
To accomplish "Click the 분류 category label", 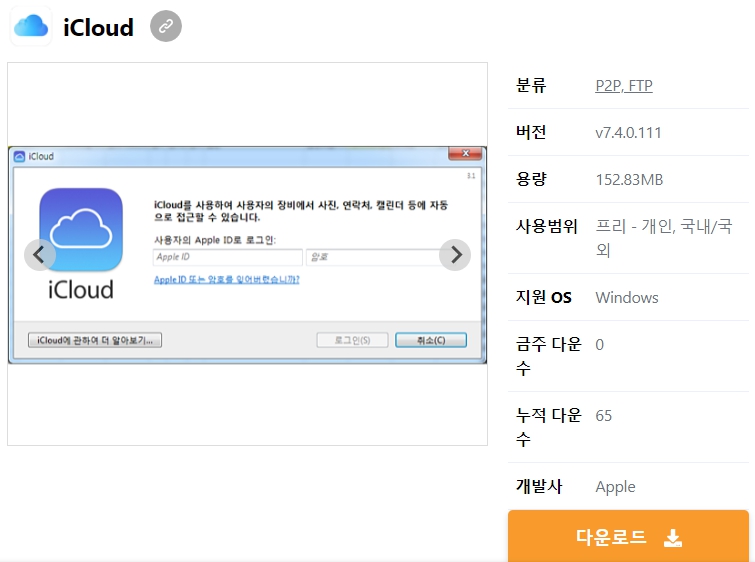I will pyautogui.click(x=531, y=85).
